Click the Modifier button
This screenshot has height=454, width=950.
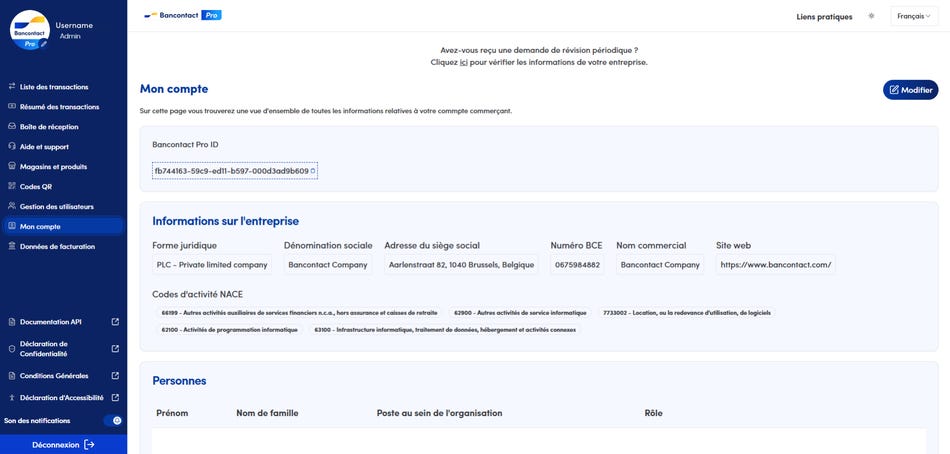911,90
